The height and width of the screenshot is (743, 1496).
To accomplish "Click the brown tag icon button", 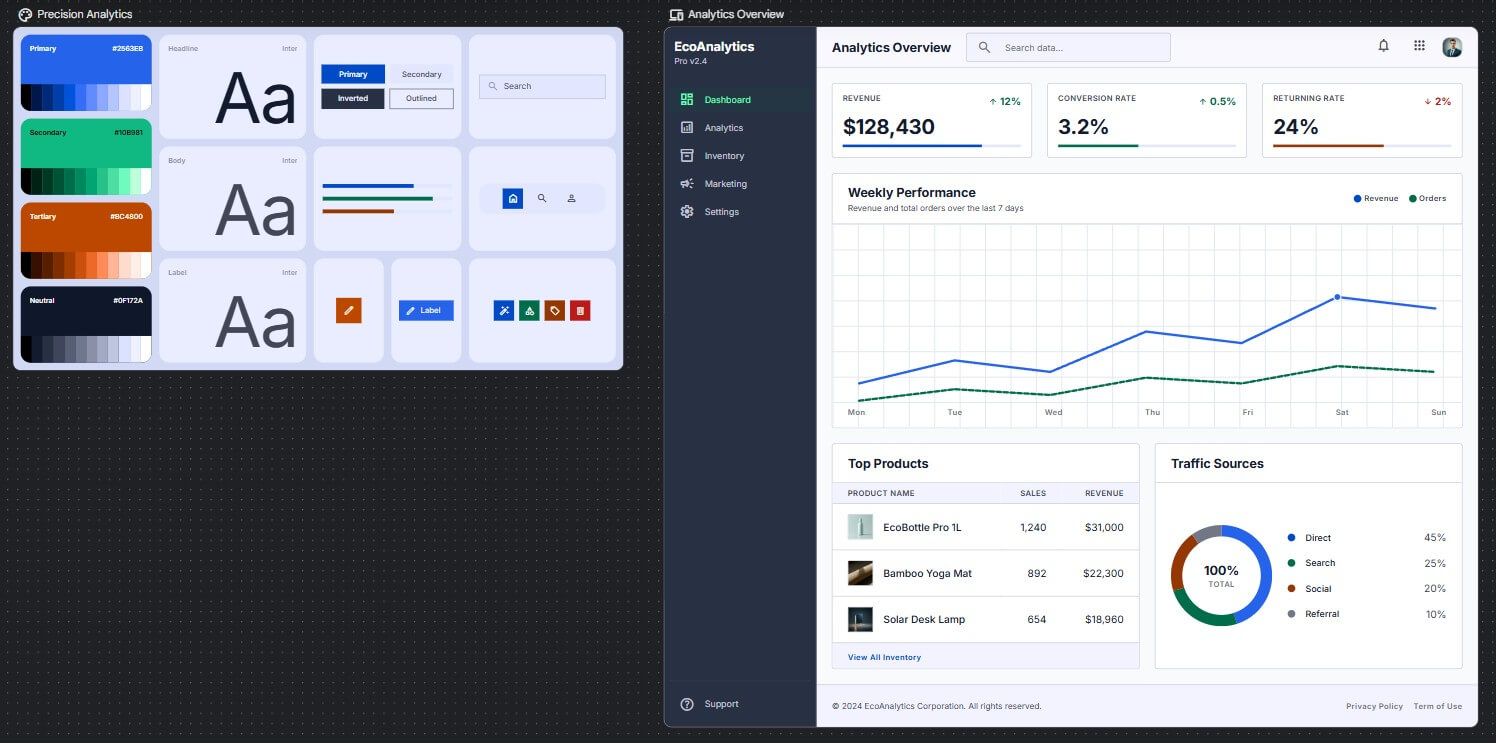I will (555, 311).
